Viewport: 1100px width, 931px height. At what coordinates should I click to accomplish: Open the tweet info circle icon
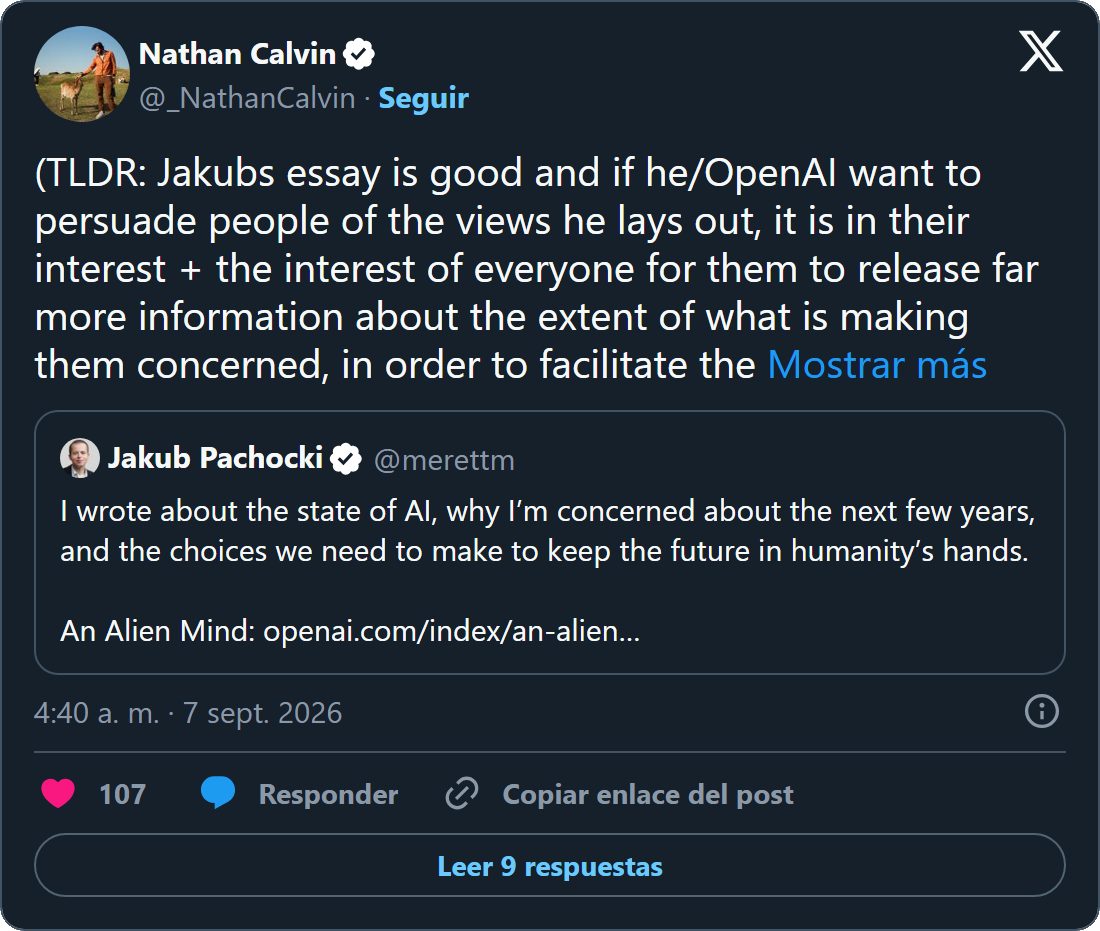1041,711
